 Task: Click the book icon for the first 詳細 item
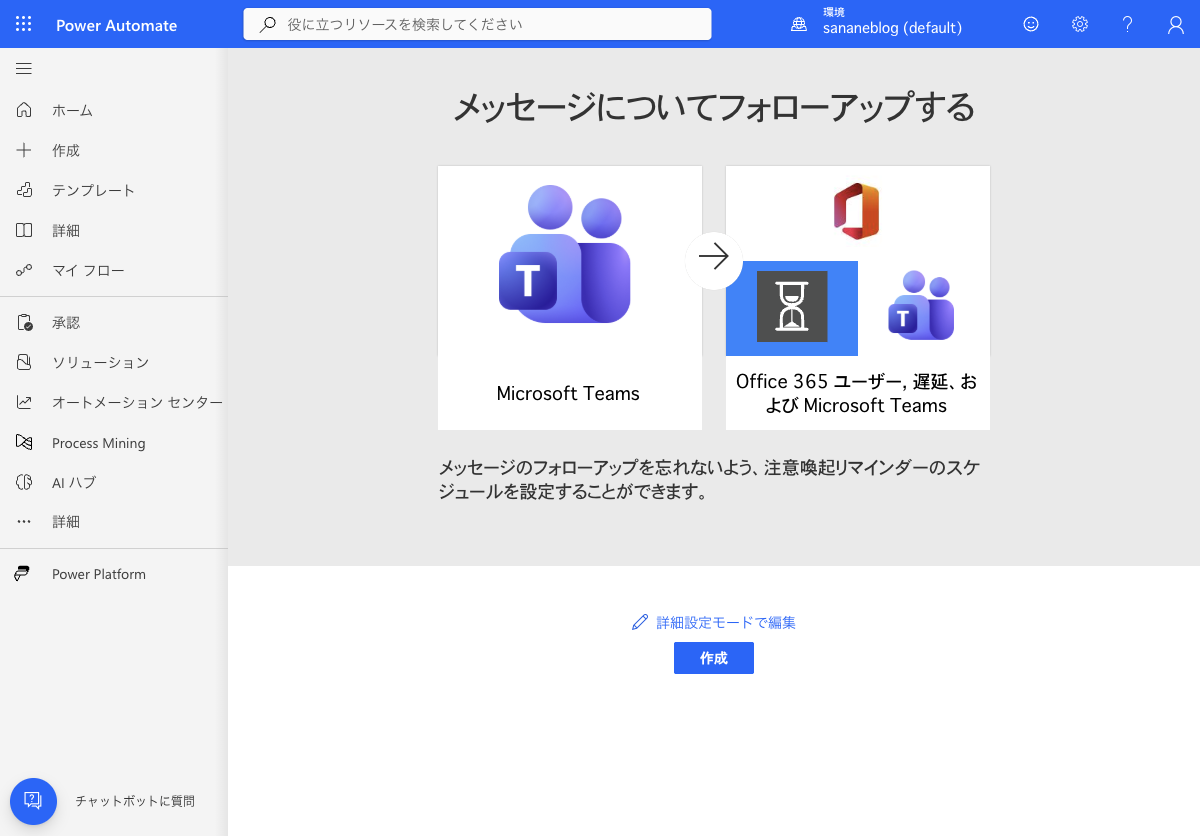coord(24,230)
